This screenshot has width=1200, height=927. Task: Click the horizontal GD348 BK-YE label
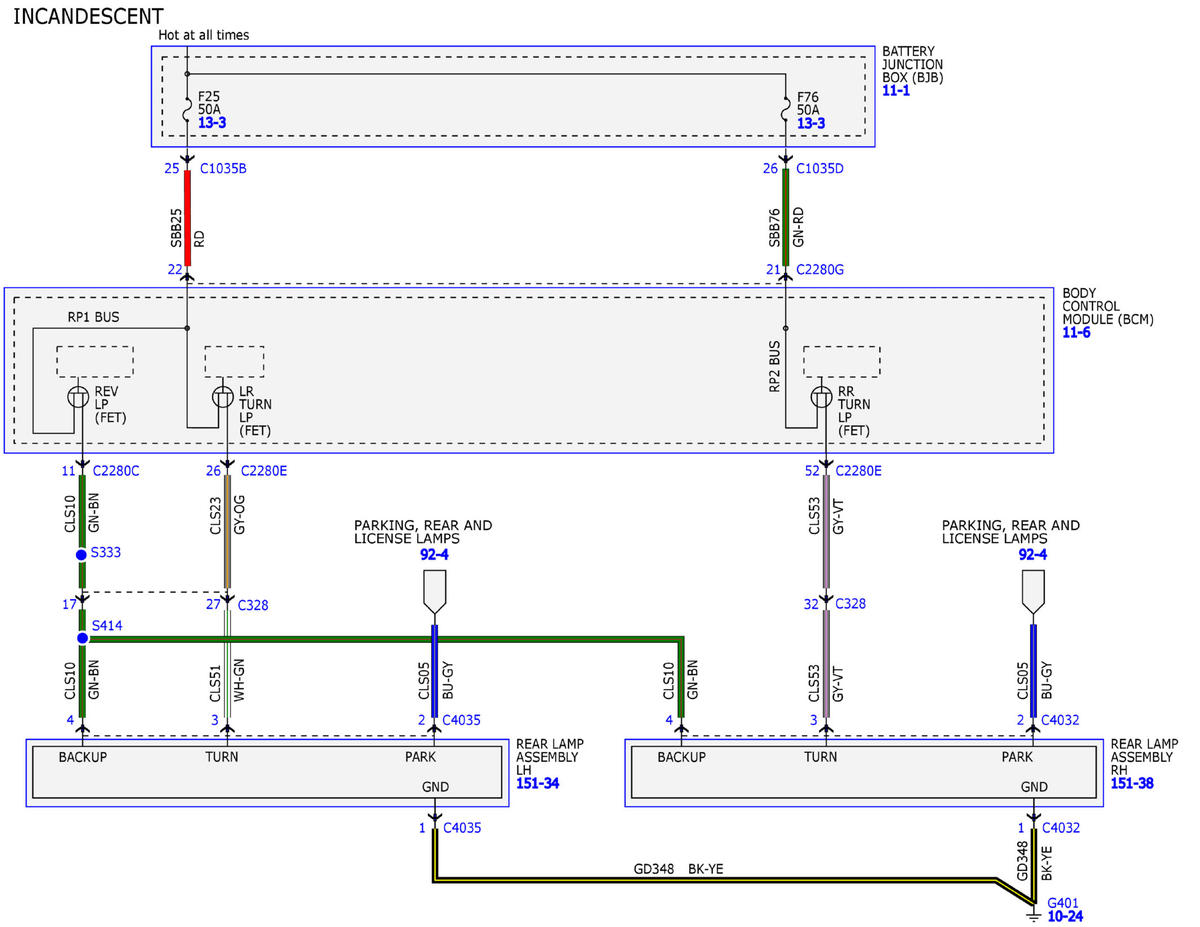click(678, 869)
